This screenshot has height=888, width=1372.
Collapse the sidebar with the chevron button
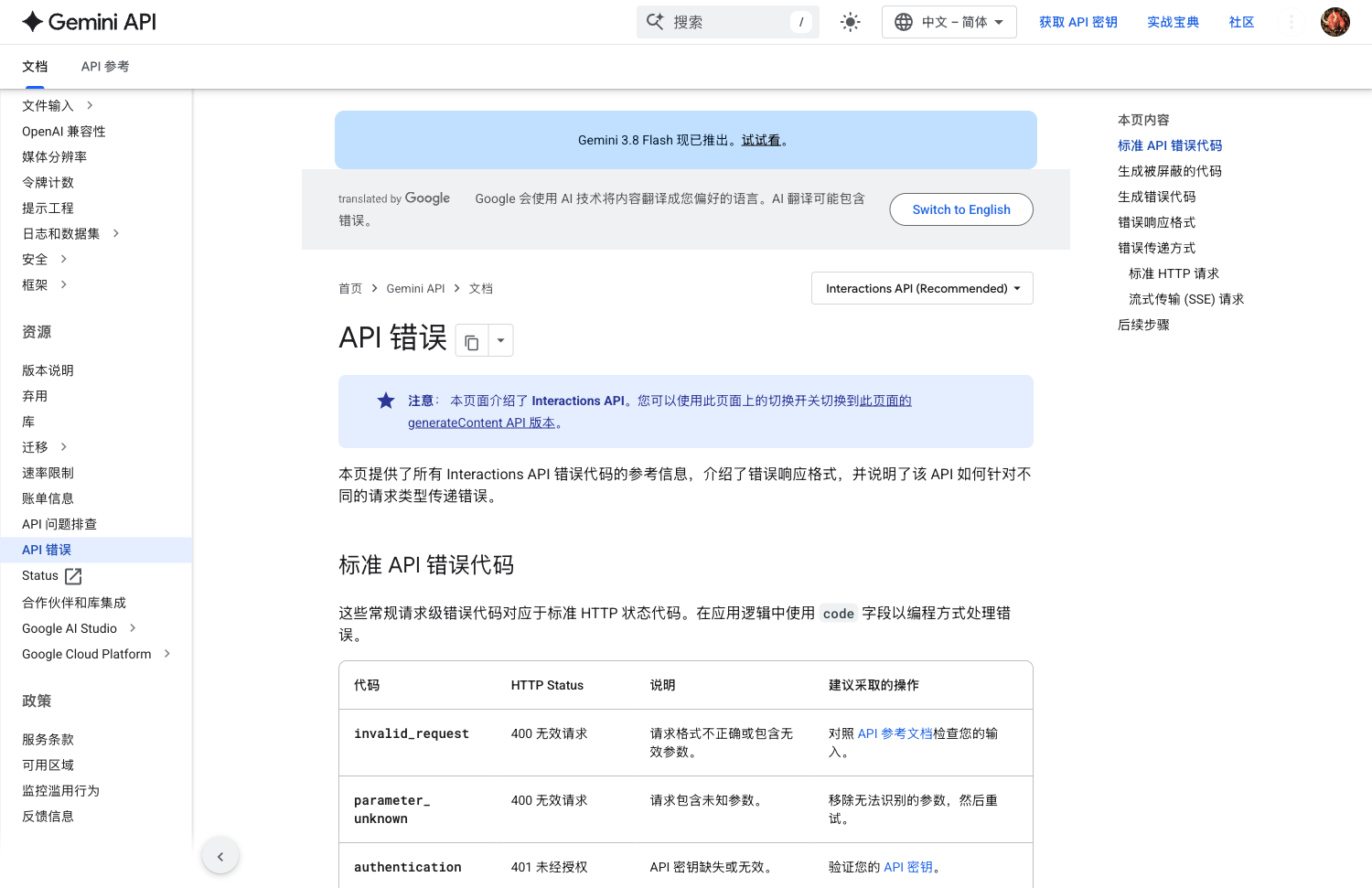click(x=220, y=856)
